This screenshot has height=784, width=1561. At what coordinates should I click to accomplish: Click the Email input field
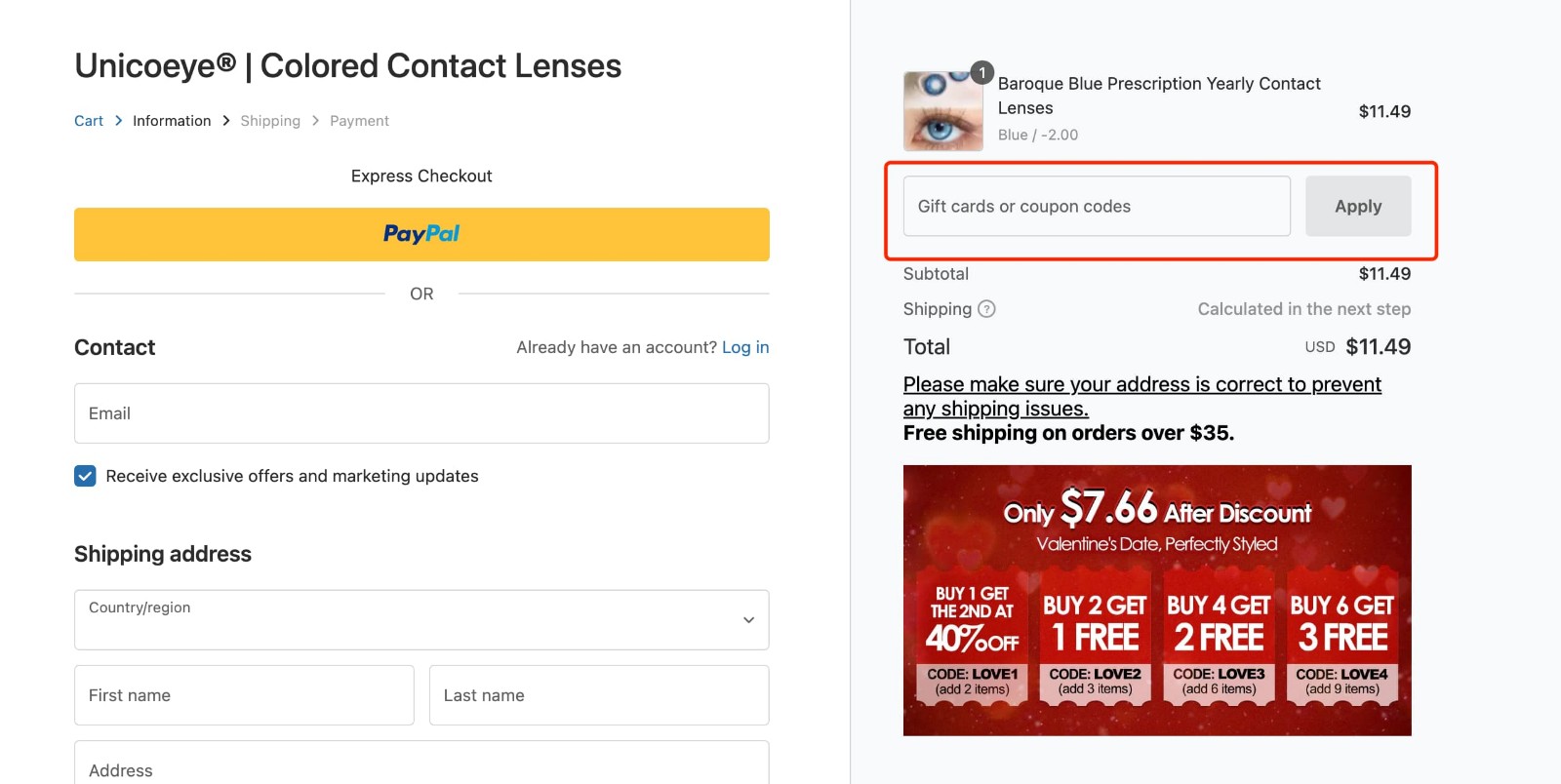click(x=420, y=413)
